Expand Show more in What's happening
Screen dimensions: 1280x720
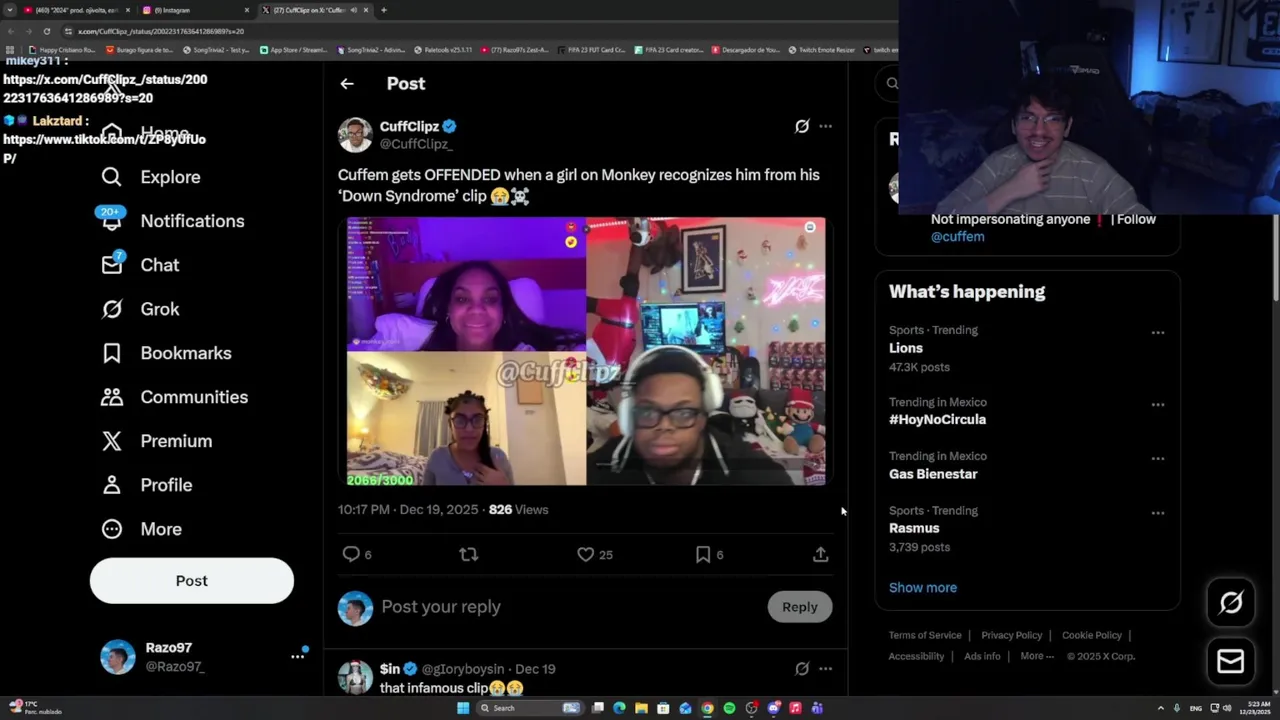tap(923, 588)
